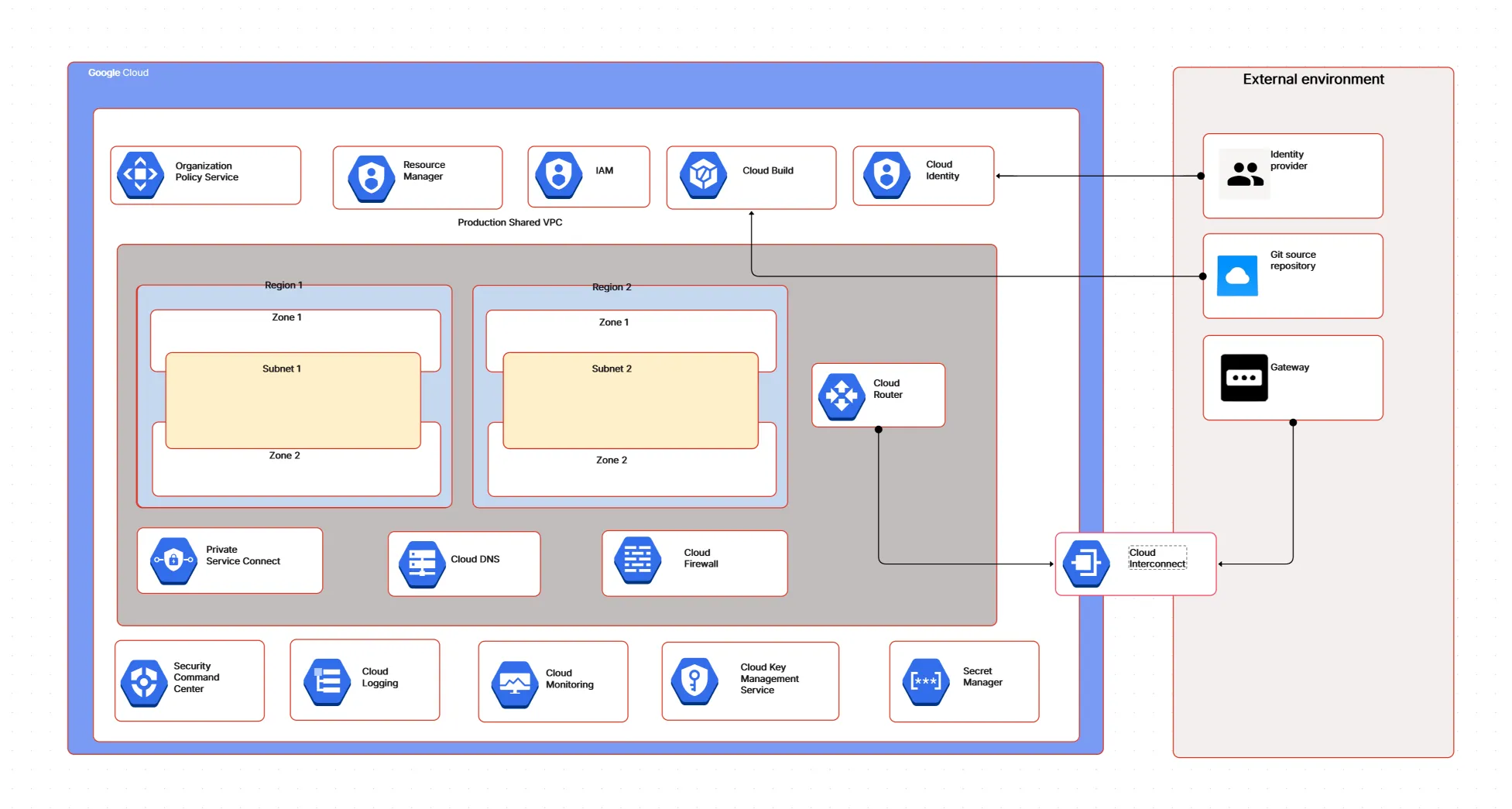Select the Production Shared VPC label
This screenshot has width=1512, height=809.
click(509, 222)
